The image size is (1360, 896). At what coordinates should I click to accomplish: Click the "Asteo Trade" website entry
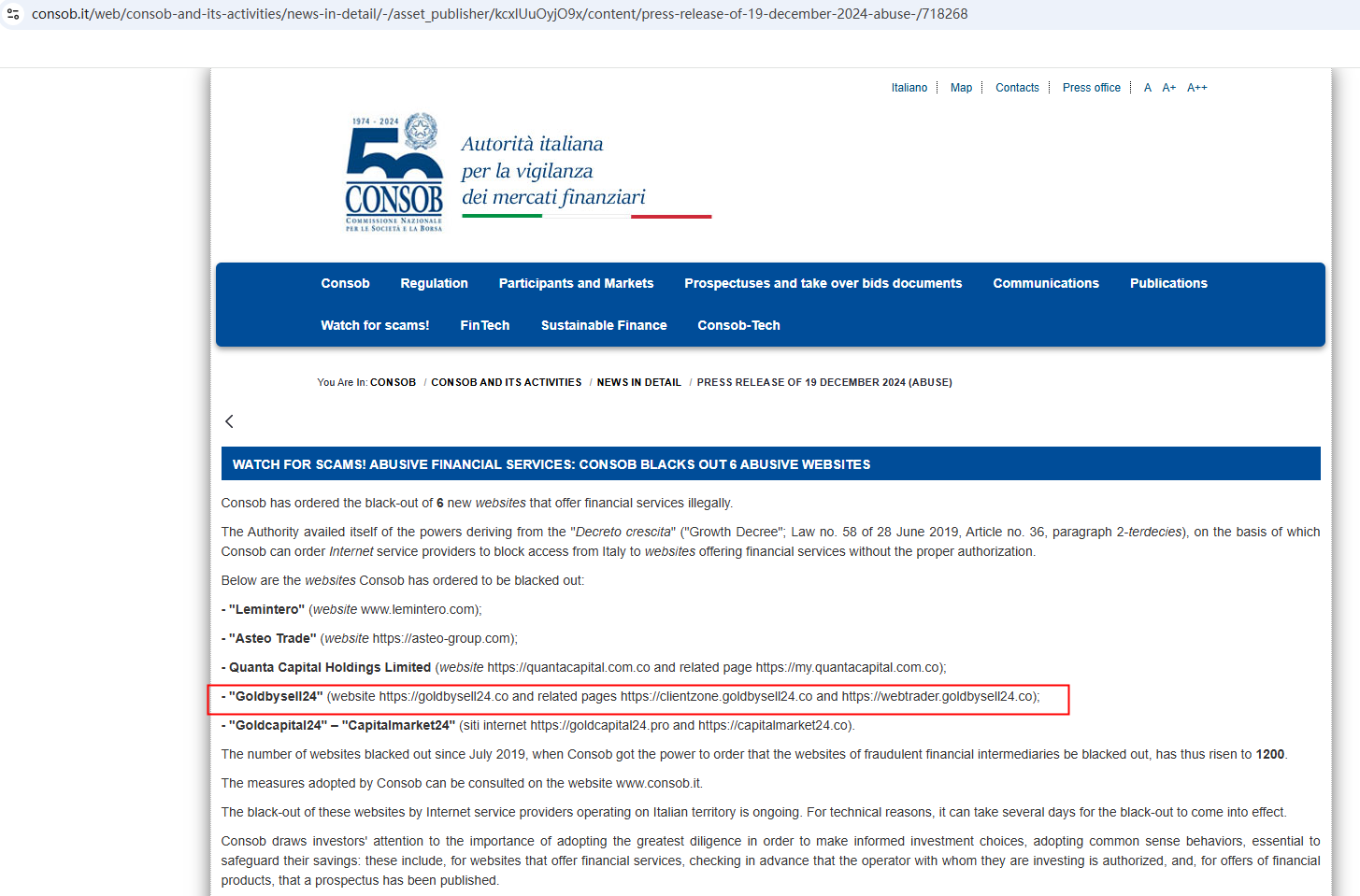(x=369, y=638)
